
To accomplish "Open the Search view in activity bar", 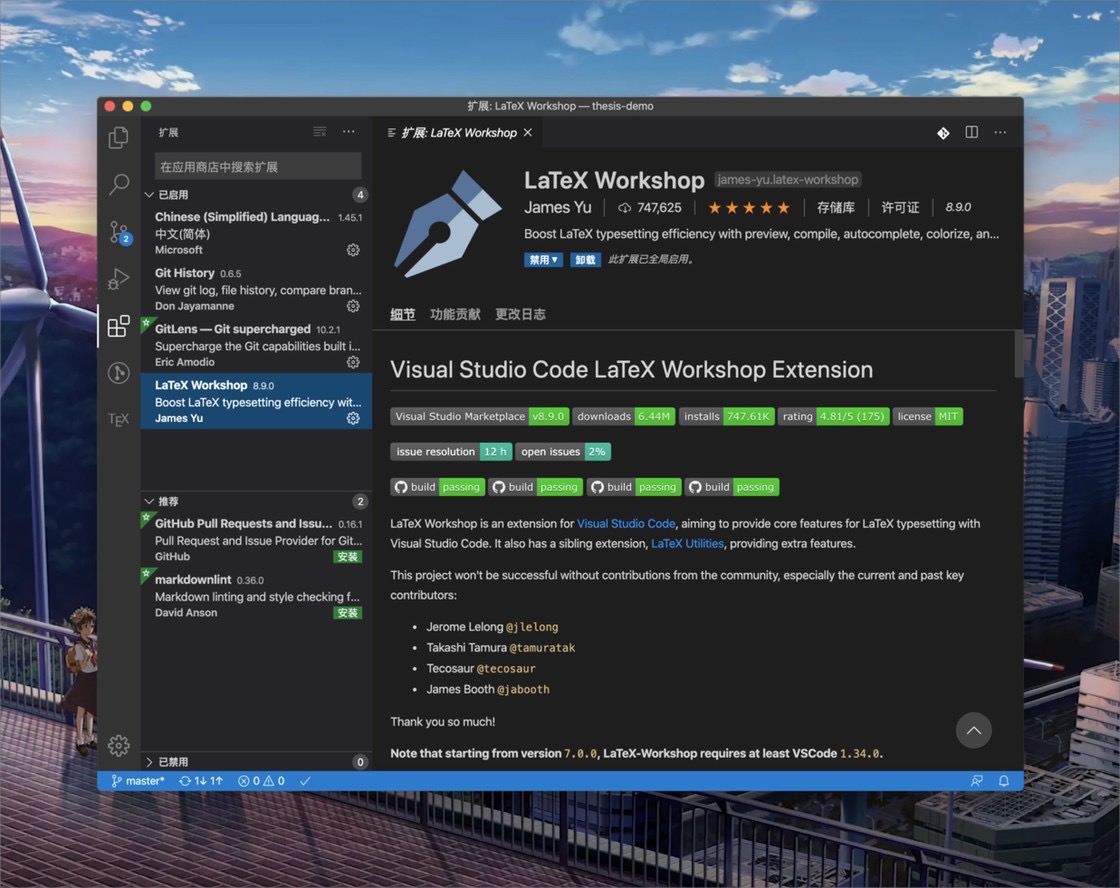I will 119,184.
